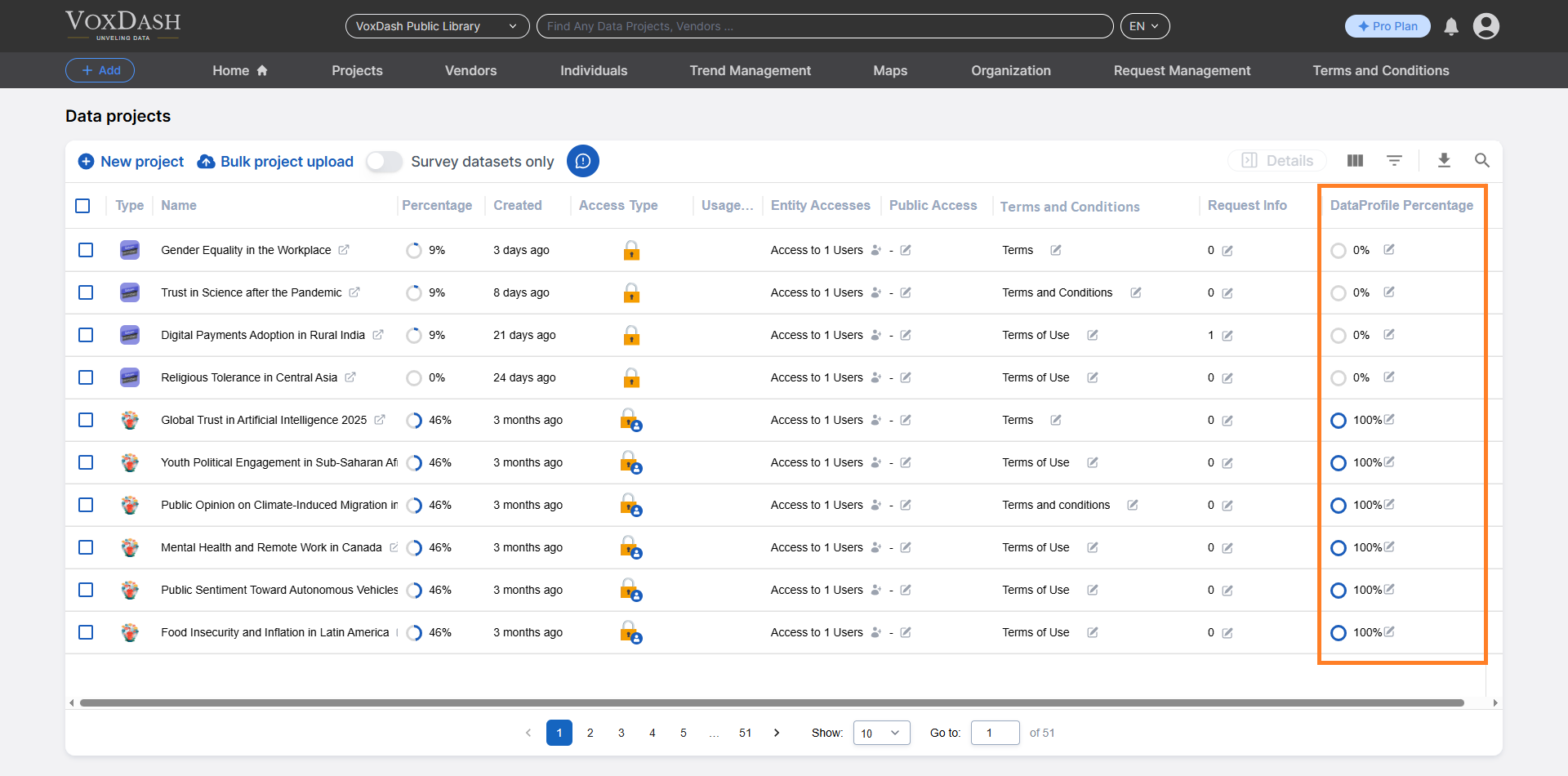Enable the Survey datasets only toggle
1568x776 pixels.
pyautogui.click(x=383, y=161)
